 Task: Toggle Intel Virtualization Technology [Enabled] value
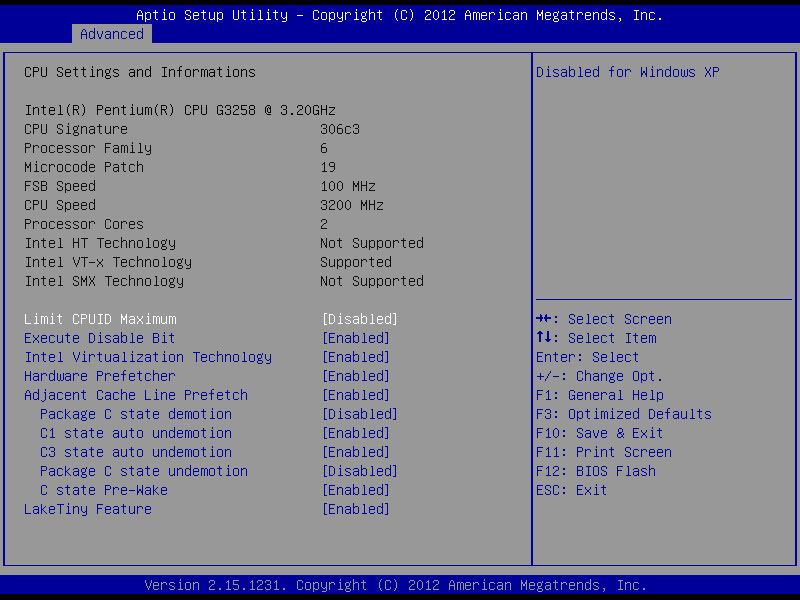tap(356, 357)
